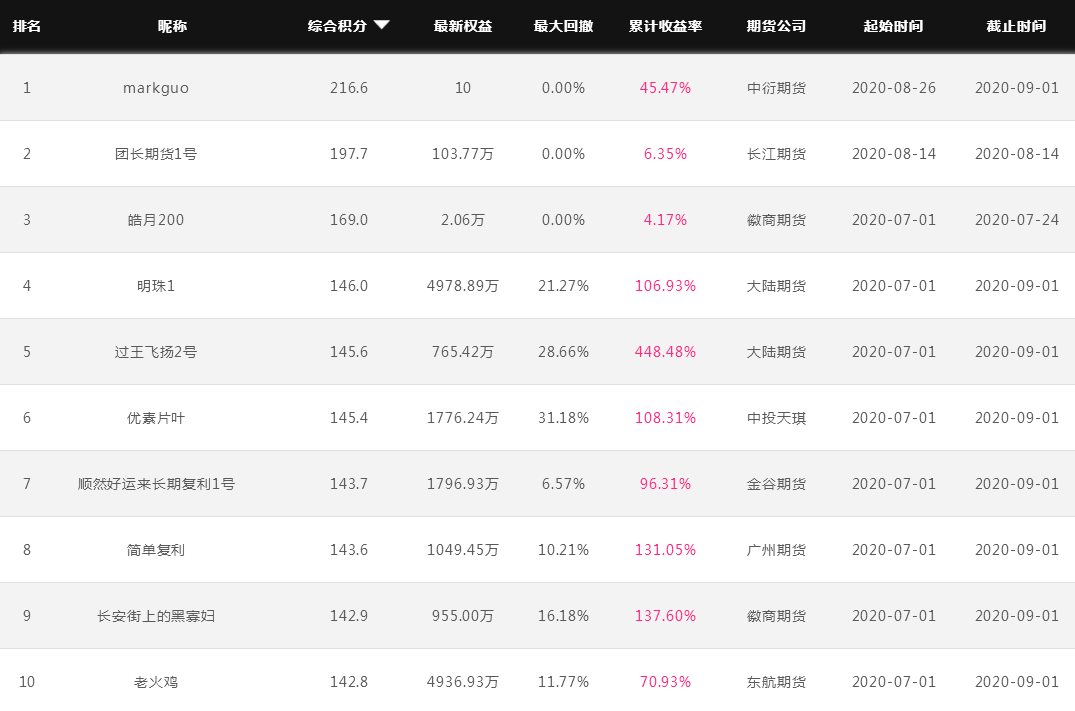Open the 皓月200 nickname link
This screenshot has height=711, width=1075.
pyautogui.click(x=156, y=220)
